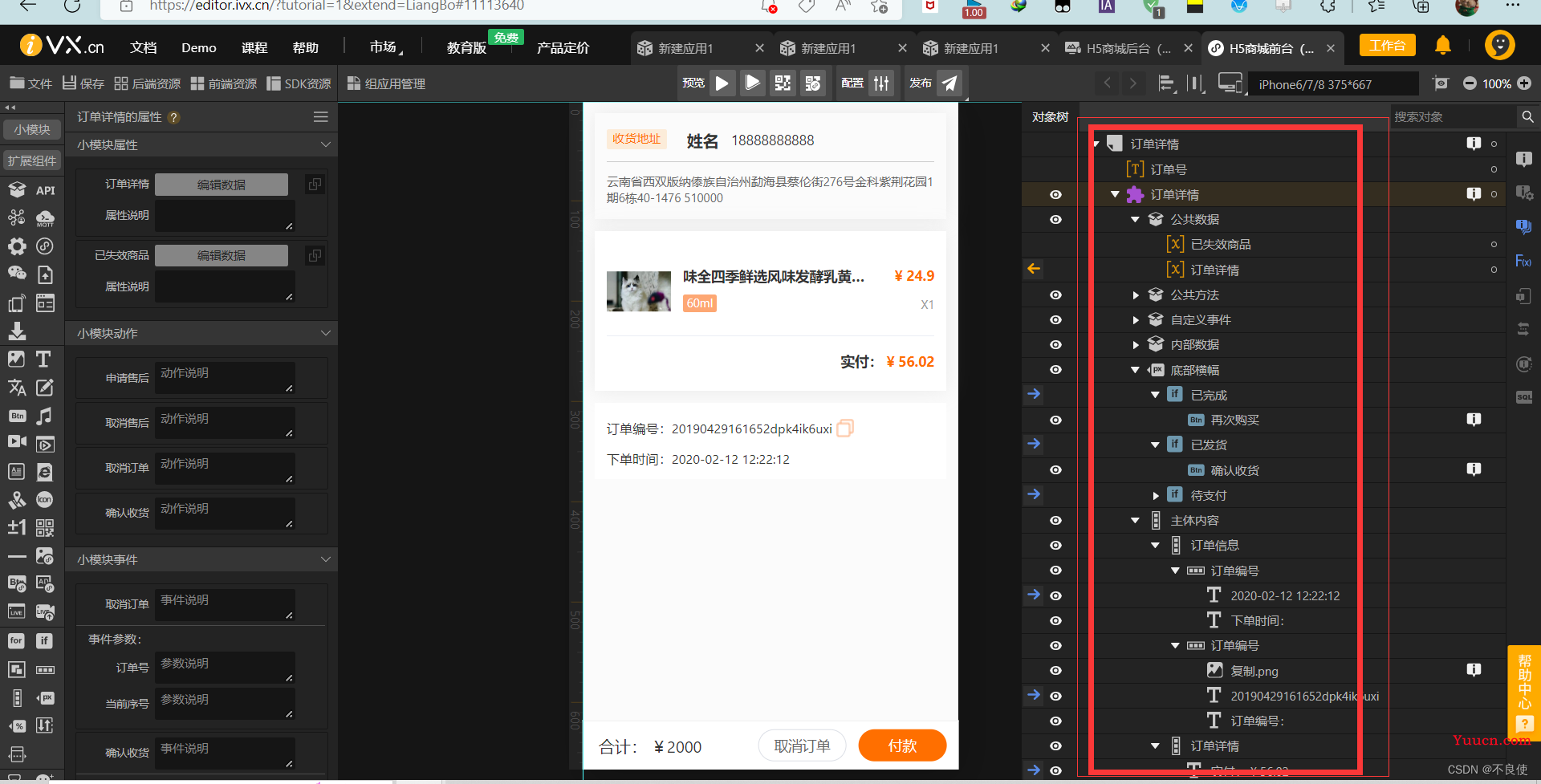Expand the 待支付 tree node

click(x=1156, y=496)
